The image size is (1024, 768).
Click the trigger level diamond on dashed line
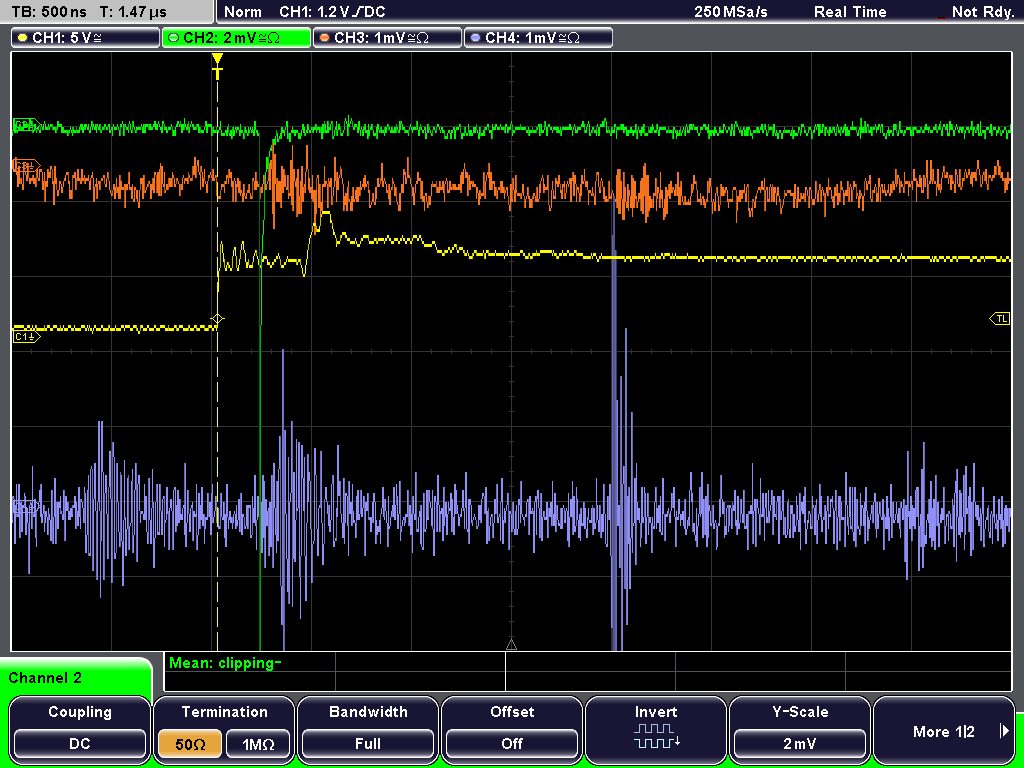(x=217, y=319)
